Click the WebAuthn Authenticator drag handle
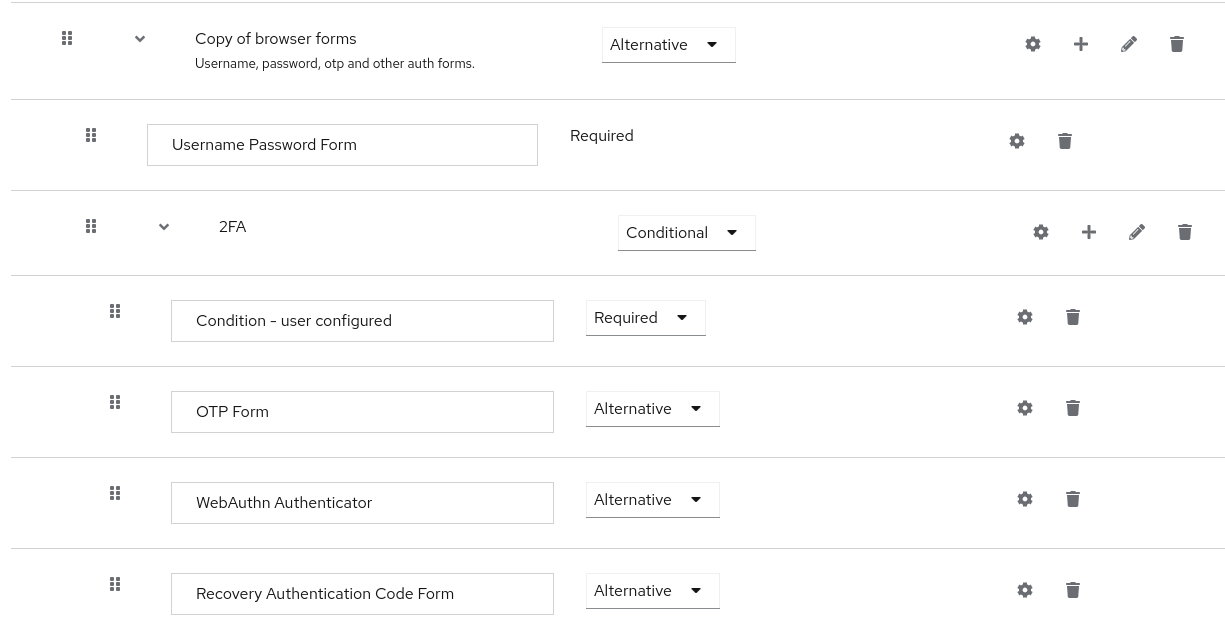This screenshot has height=631, width=1225. coord(115,493)
